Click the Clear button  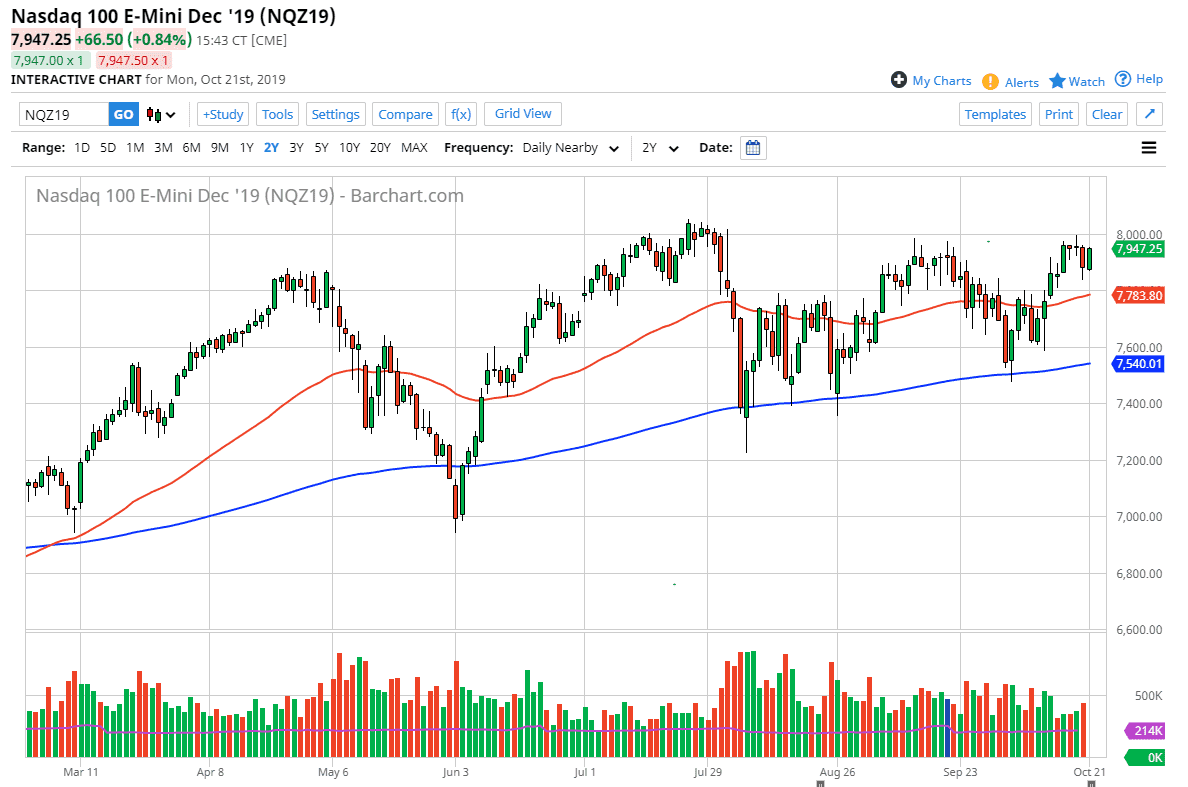click(x=1106, y=114)
